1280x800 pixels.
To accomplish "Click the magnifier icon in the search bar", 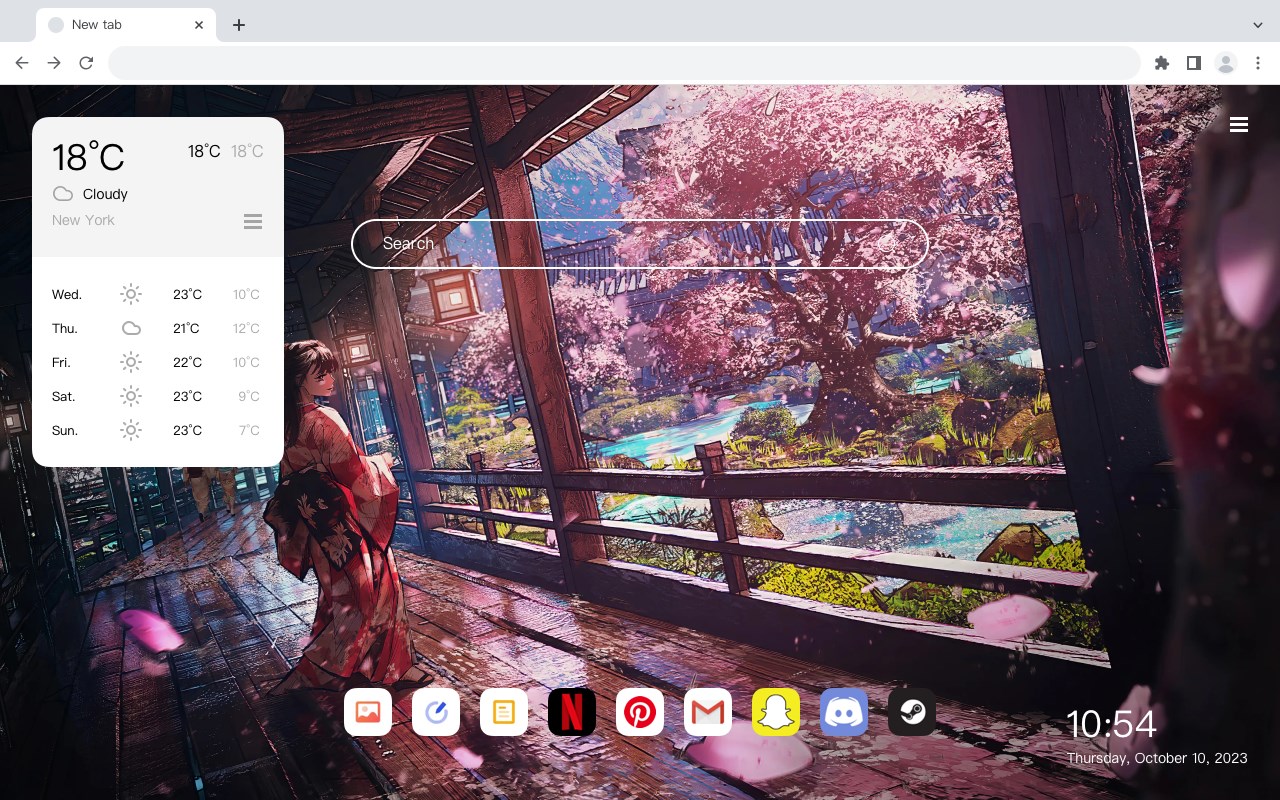I will [888, 244].
